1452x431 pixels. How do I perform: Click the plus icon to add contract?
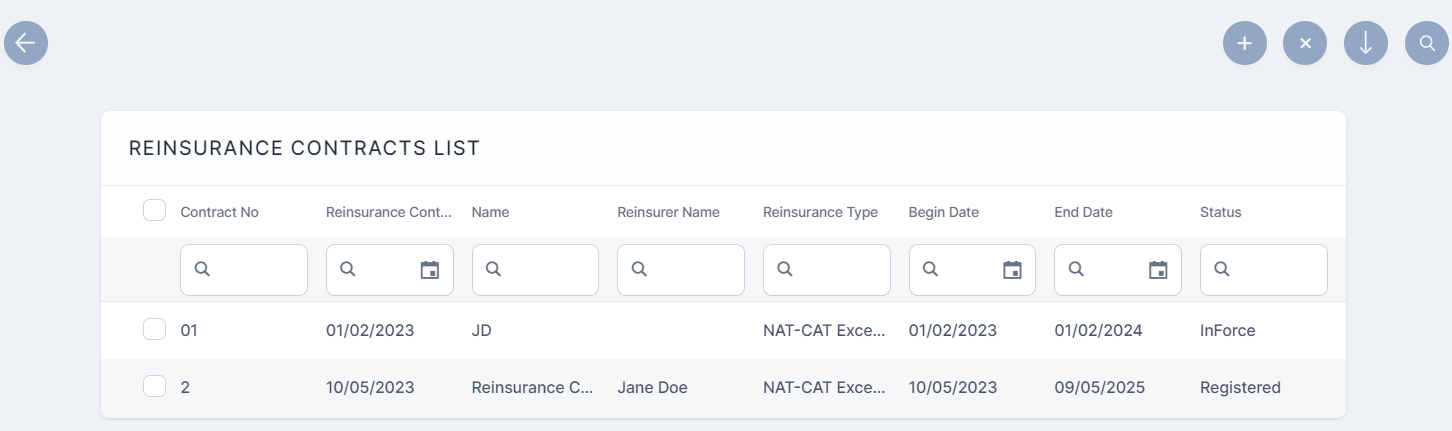(1244, 43)
